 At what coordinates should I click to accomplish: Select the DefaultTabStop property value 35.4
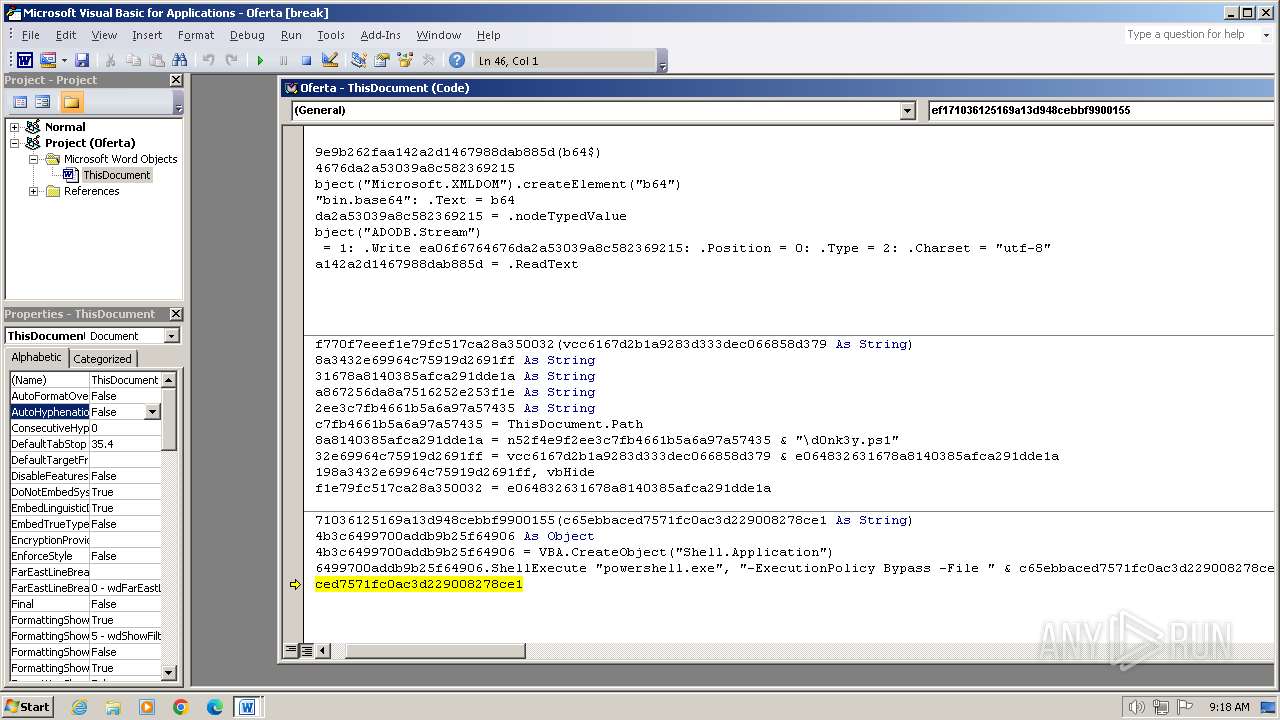[125, 444]
